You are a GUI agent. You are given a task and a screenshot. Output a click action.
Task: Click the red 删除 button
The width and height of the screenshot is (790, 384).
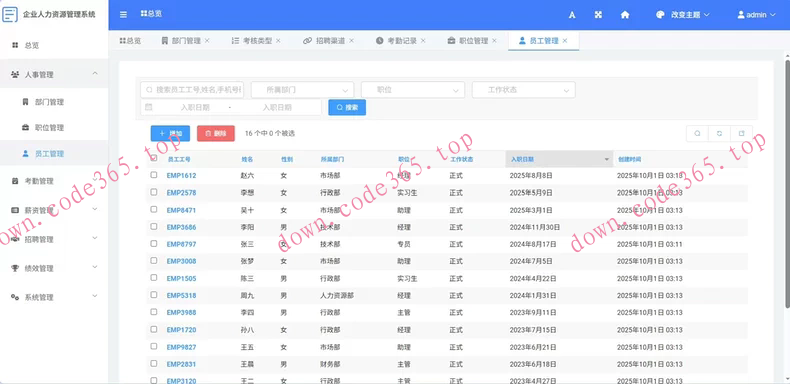coord(216,134)
